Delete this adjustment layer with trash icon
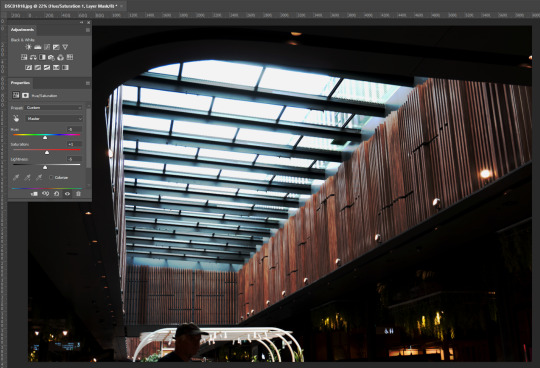 pyautogui.click(x=78, y=194)
